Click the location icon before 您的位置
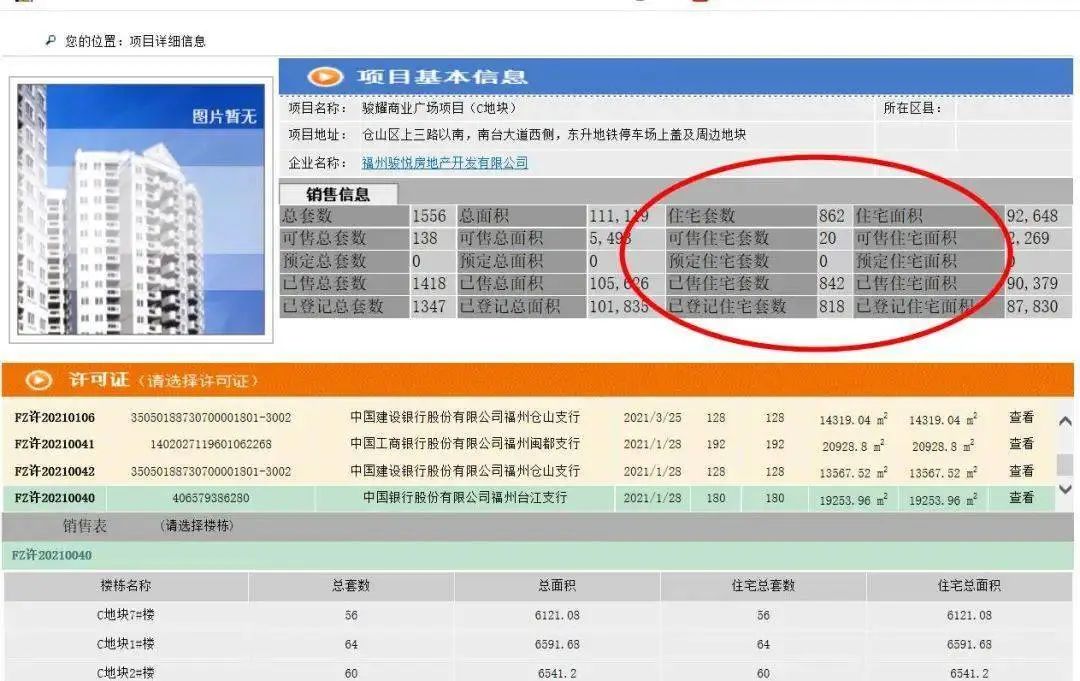The width and height of the screenshot is (1080, 681). point(50,41)
